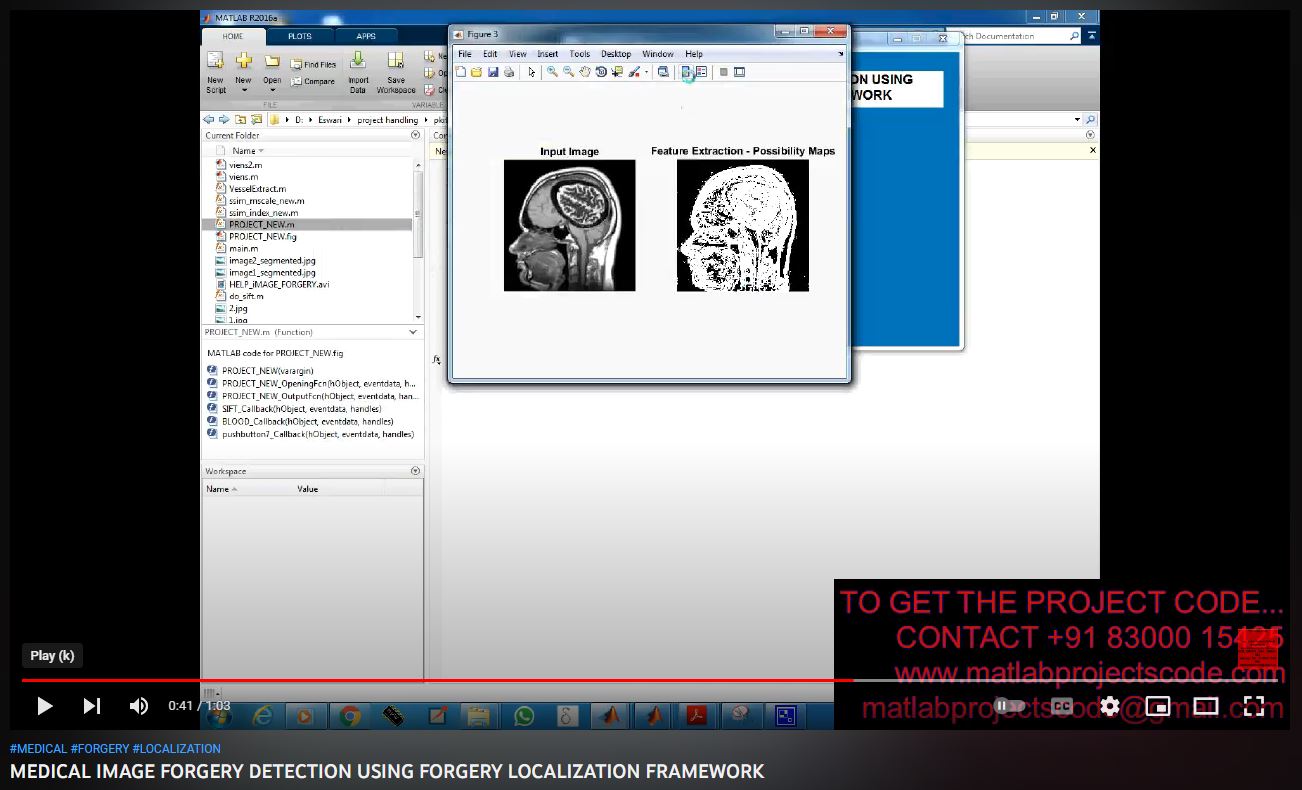Screen dimensions: 1302x790
Task: Open the Brush tool dropdown arrow in Figure 3
Action: click(x=646, y=72)
